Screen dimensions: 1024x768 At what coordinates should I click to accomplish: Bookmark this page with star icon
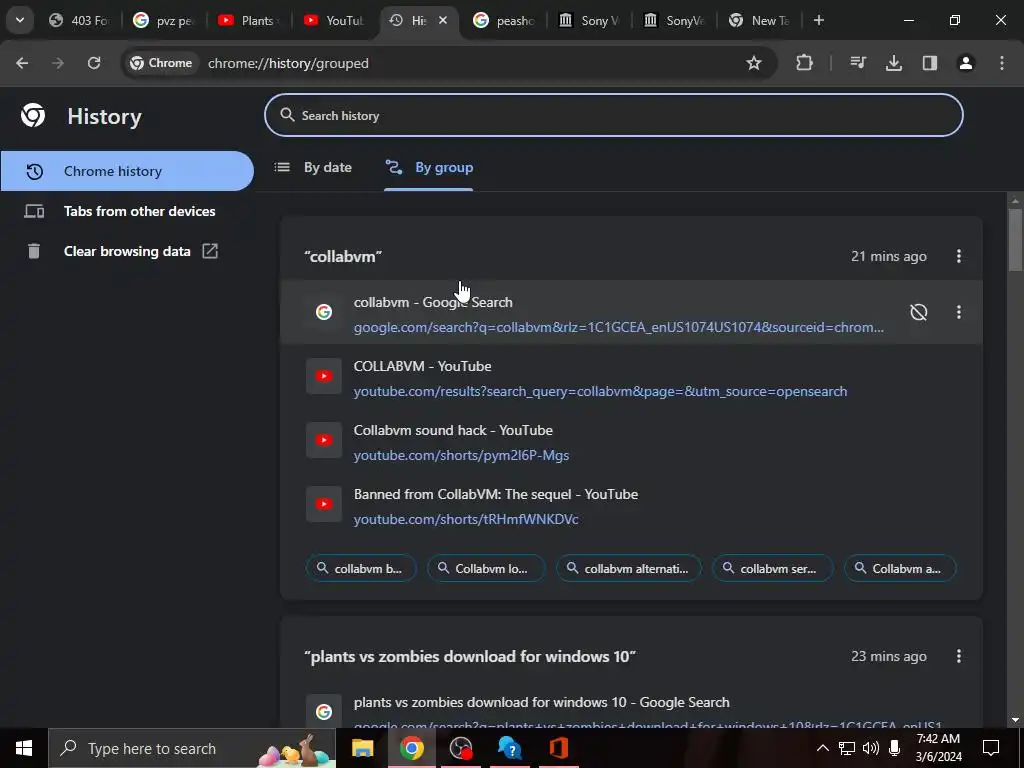click(x=754, y=63)
